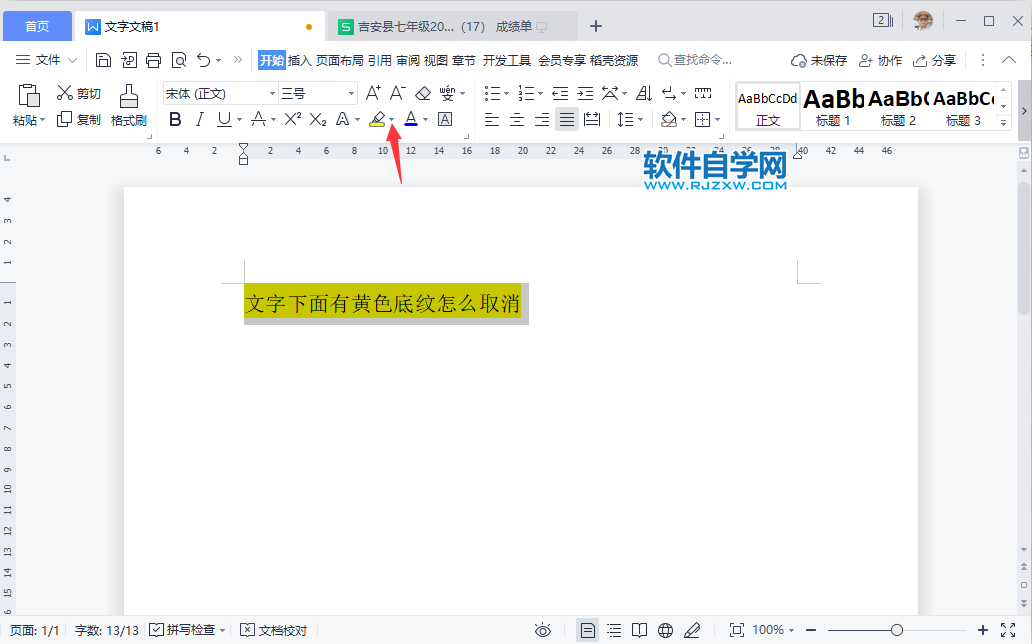
Task: Apply text highlight color
Action: [x=378, y=119]
